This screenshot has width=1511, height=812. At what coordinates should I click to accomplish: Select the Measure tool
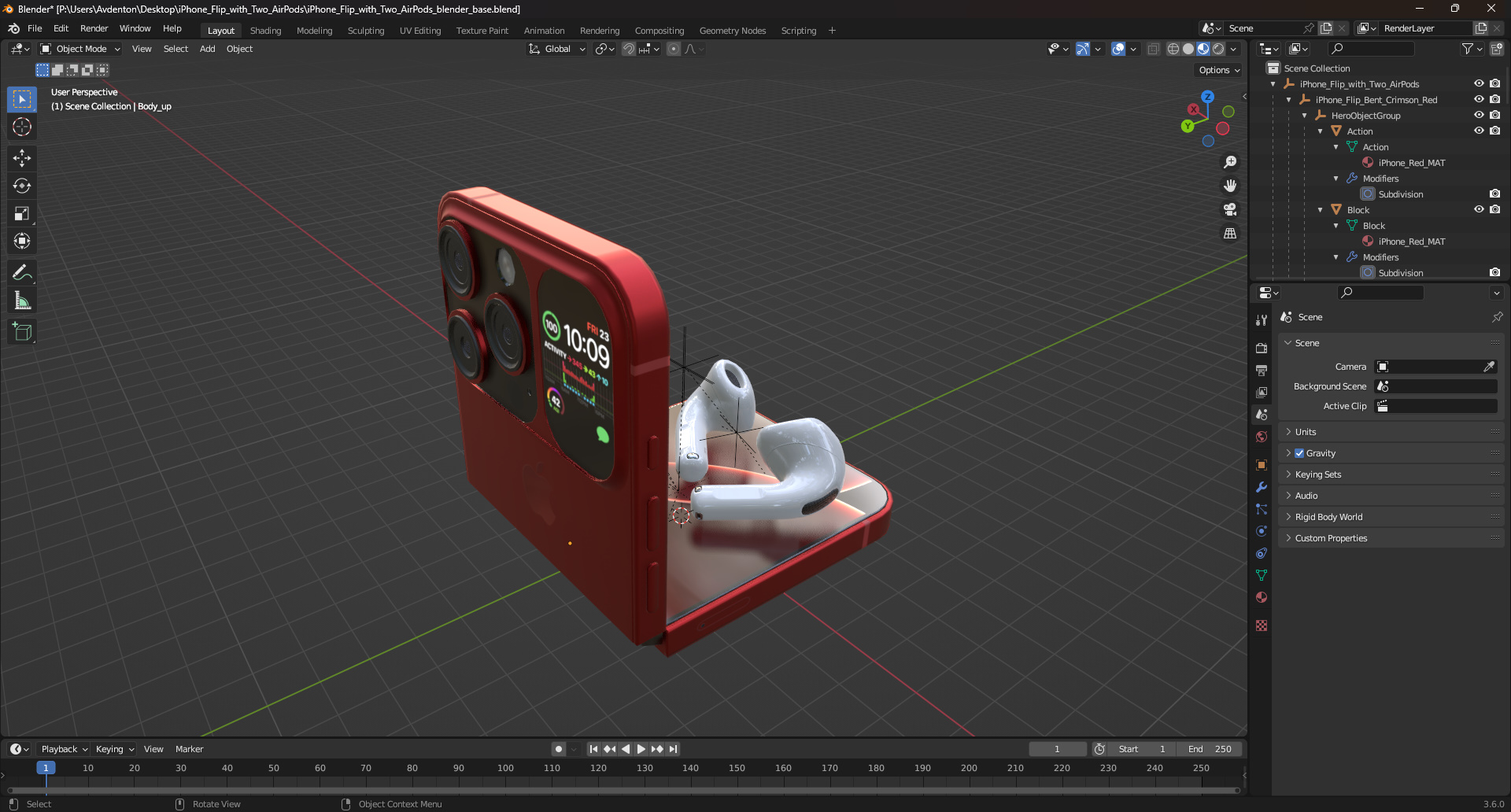[x=22, y=300]
